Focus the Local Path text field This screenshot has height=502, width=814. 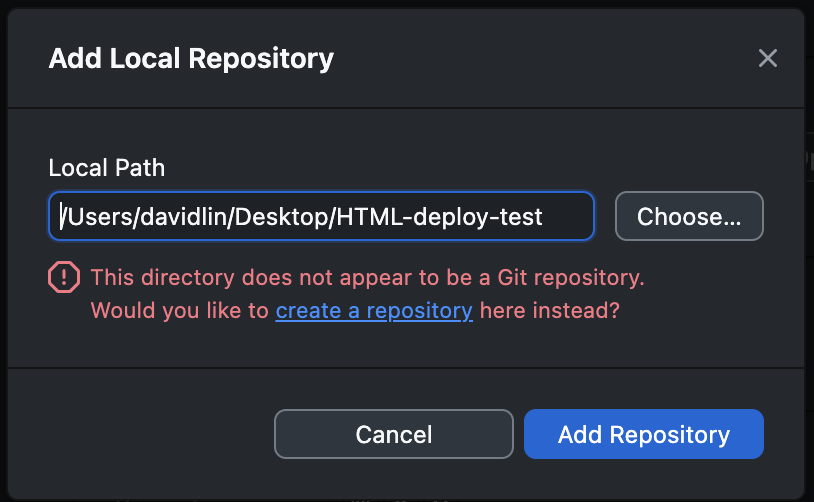(321, 217)
